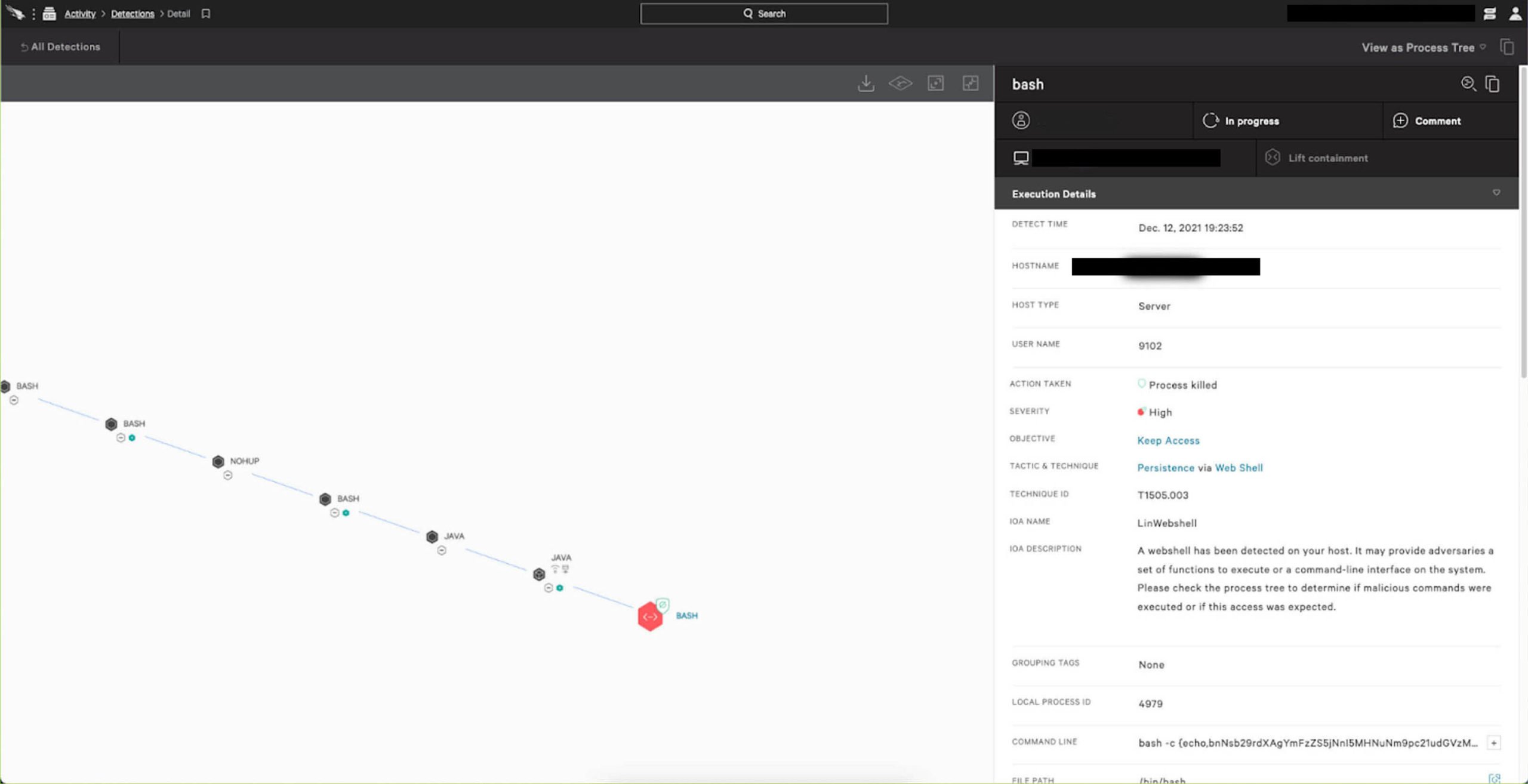Click the investigate magnifier icon in bash panel
The image size is (1528, 784).
(1468, 84)
